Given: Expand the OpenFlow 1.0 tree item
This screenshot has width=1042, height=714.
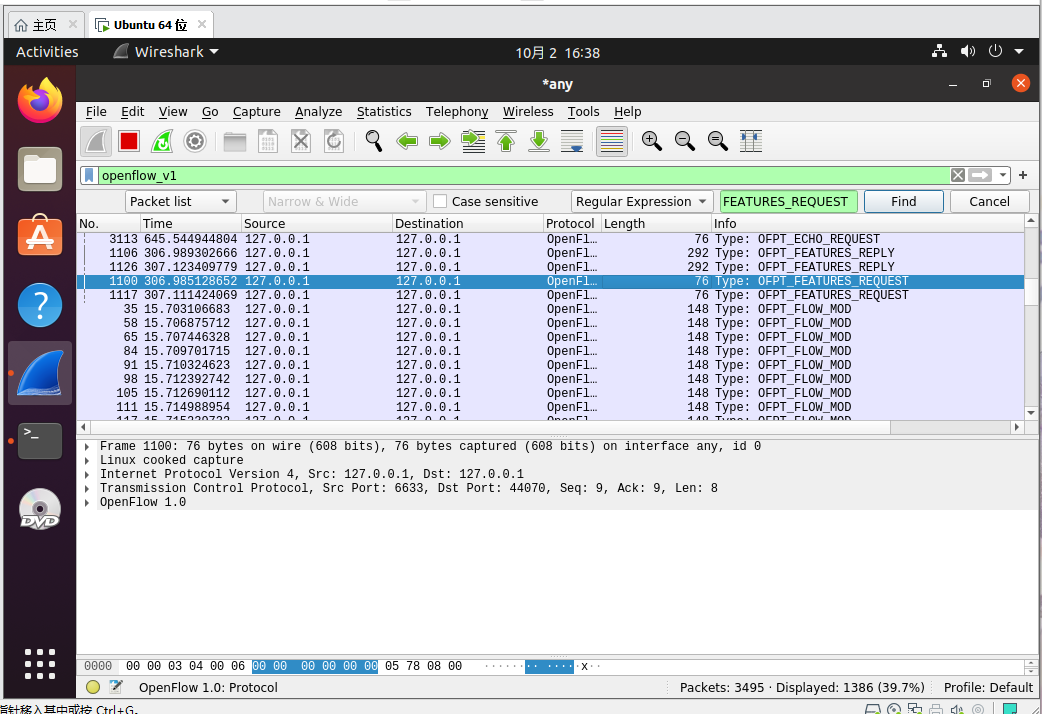Looking at the screenshot, I should coord(87,503).
